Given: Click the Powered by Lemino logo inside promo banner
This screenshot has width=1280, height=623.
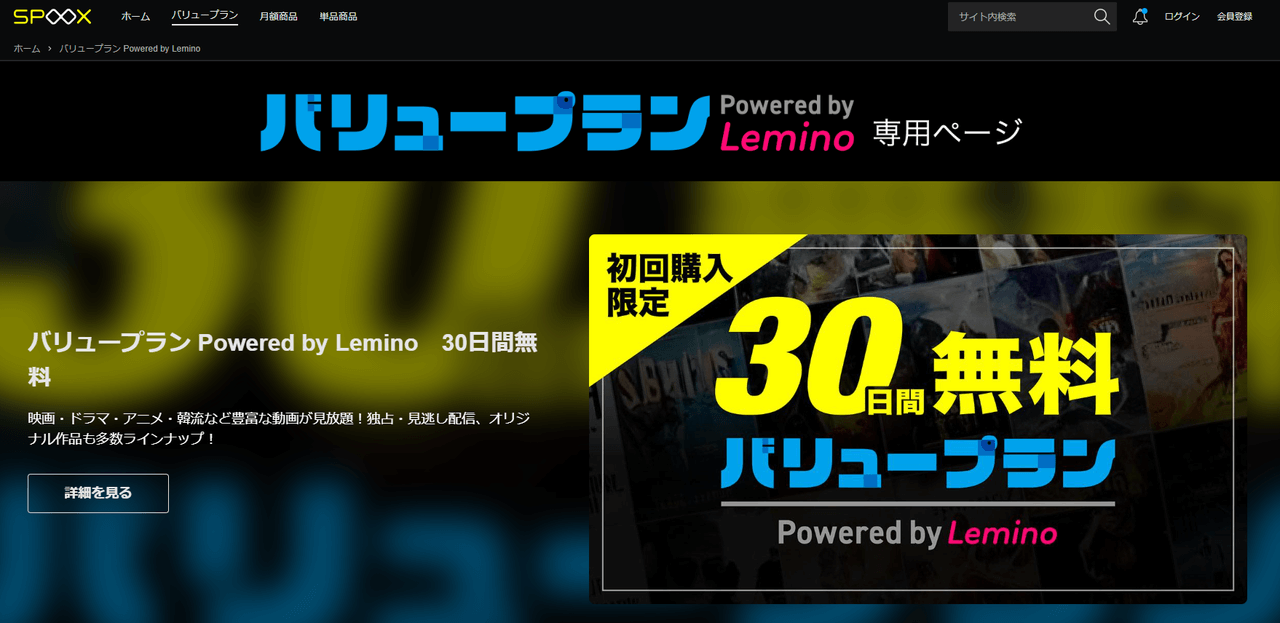Looking at the screenshot, I should coord(917,532).
